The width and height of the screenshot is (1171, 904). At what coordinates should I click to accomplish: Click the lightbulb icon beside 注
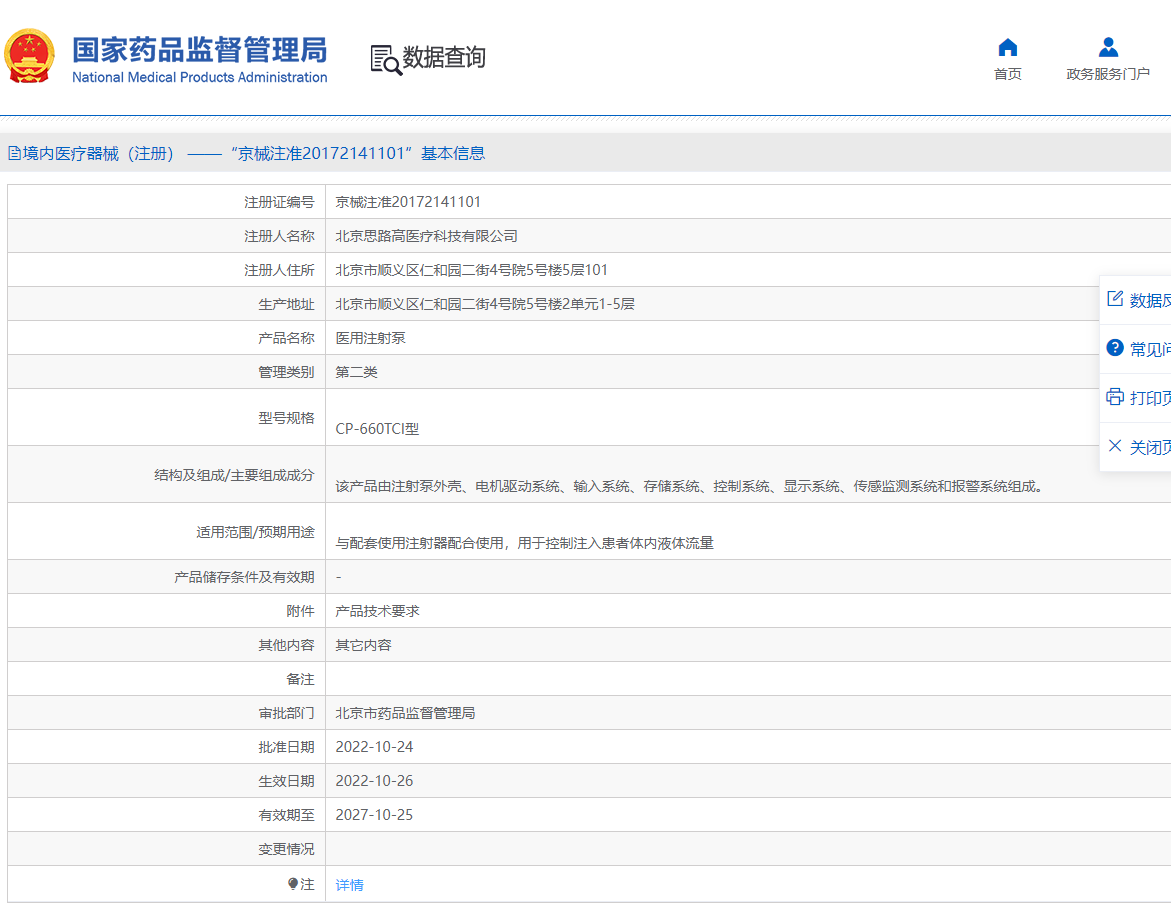293,884
